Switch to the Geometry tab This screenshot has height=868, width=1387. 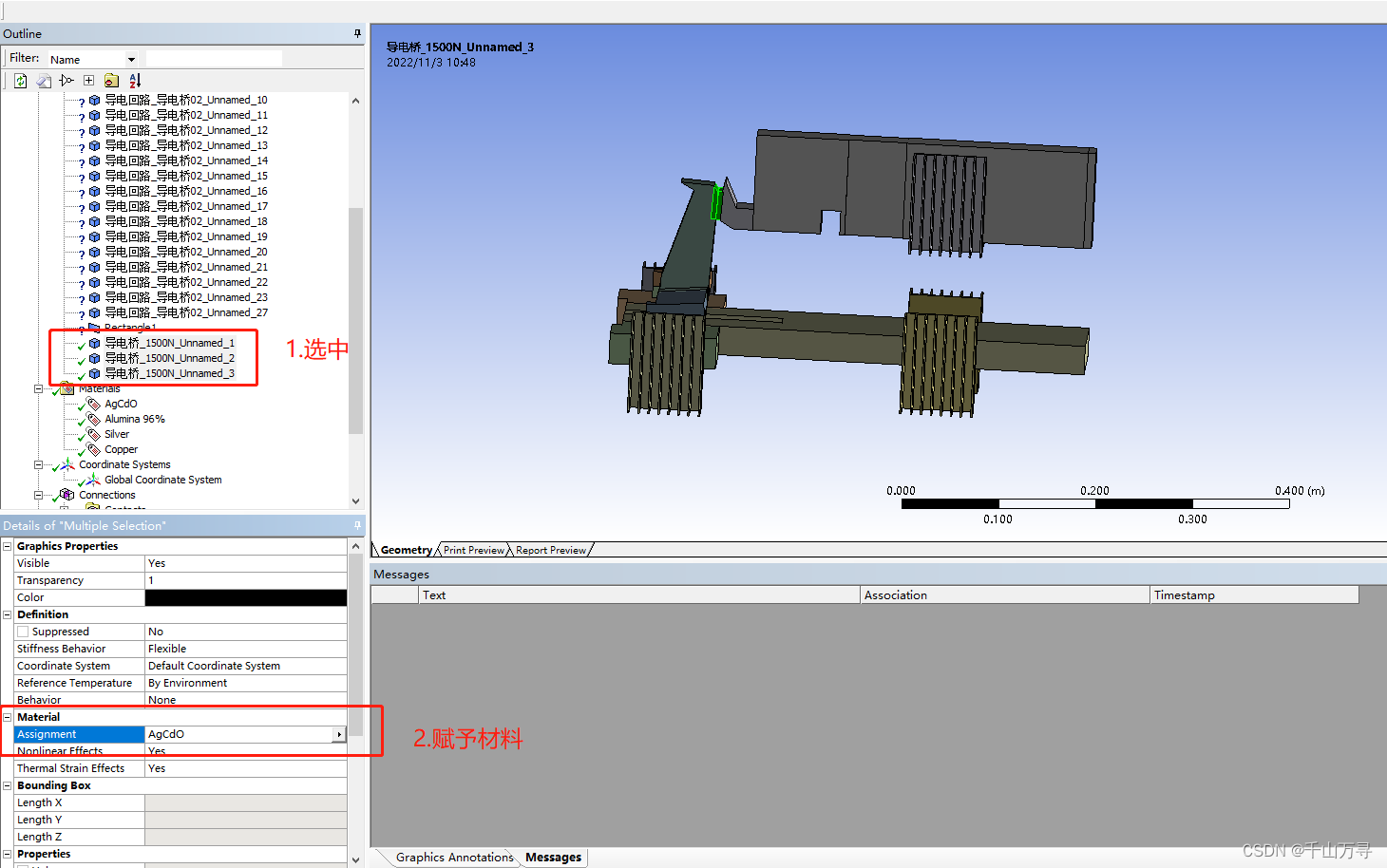[406, 550]
